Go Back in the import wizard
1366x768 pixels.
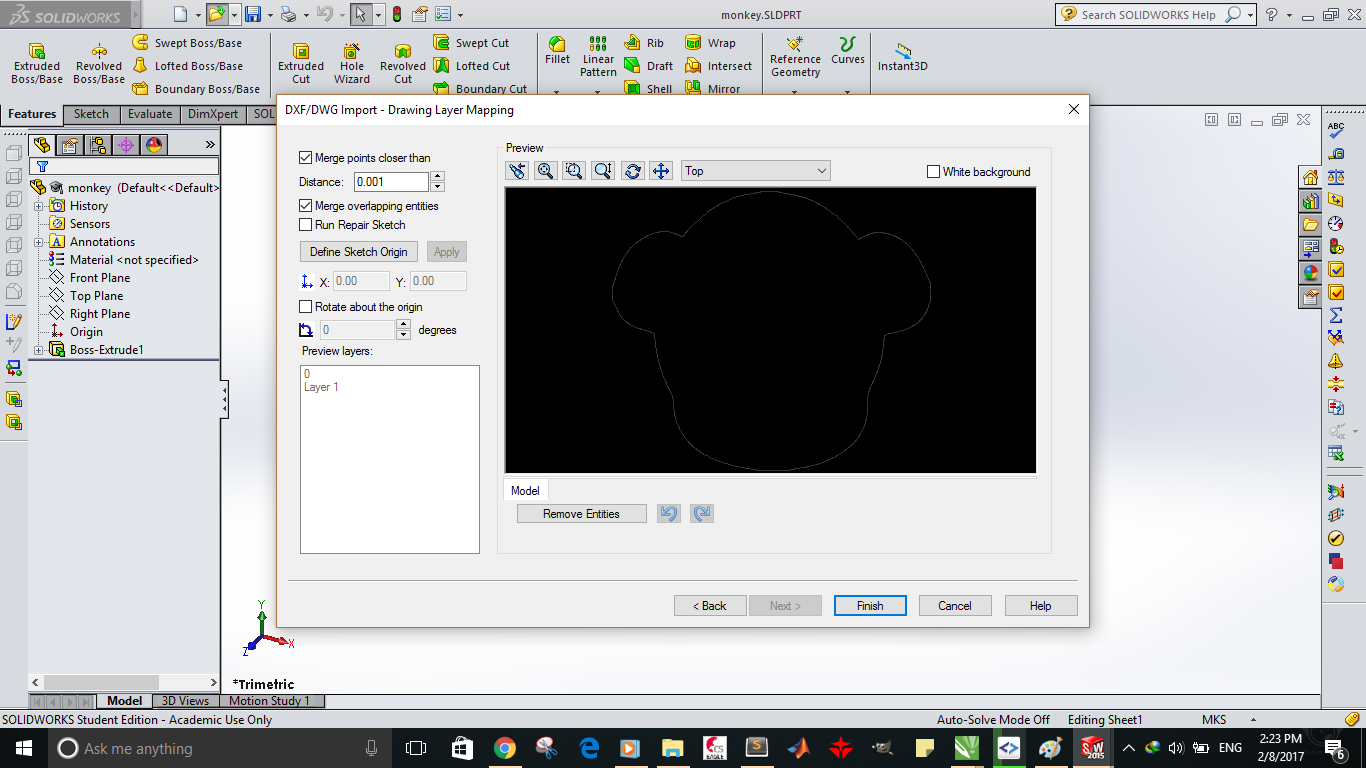pyautogui.click(x=710, y=606)
